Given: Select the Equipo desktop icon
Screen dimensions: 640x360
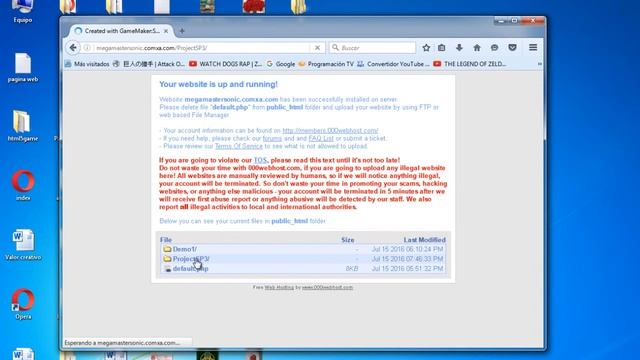Looking at the screenshot, I should (x=22, y=11).
